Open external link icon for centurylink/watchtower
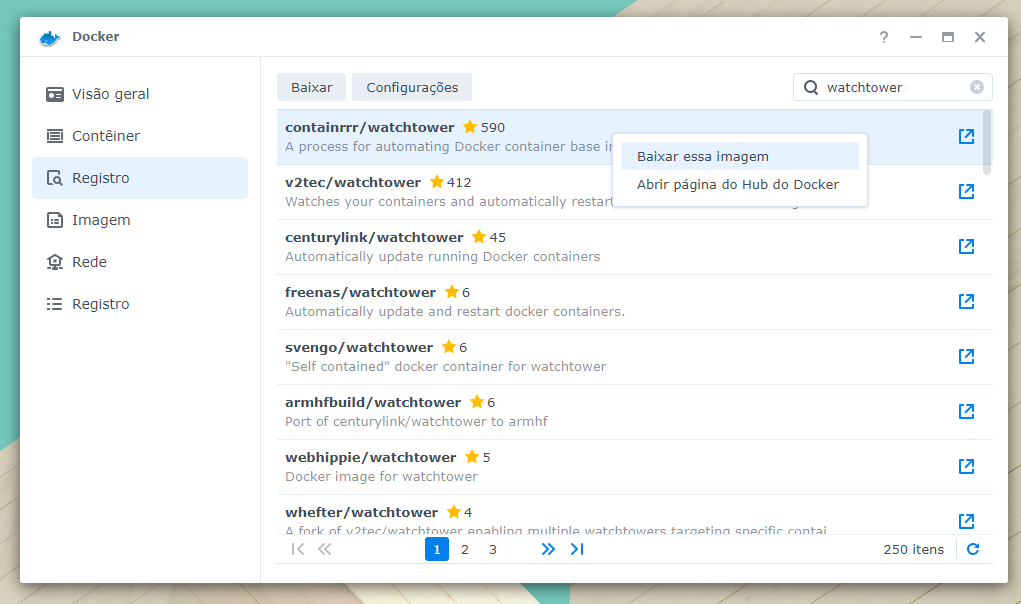Screen dimensions: 1021x604 click(966, 246)
